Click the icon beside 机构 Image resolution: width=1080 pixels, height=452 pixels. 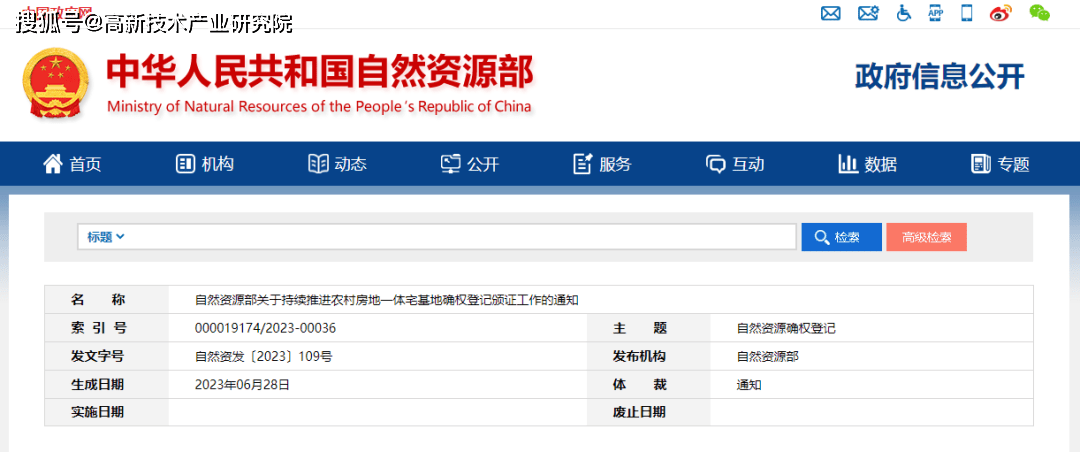(186, 164)
